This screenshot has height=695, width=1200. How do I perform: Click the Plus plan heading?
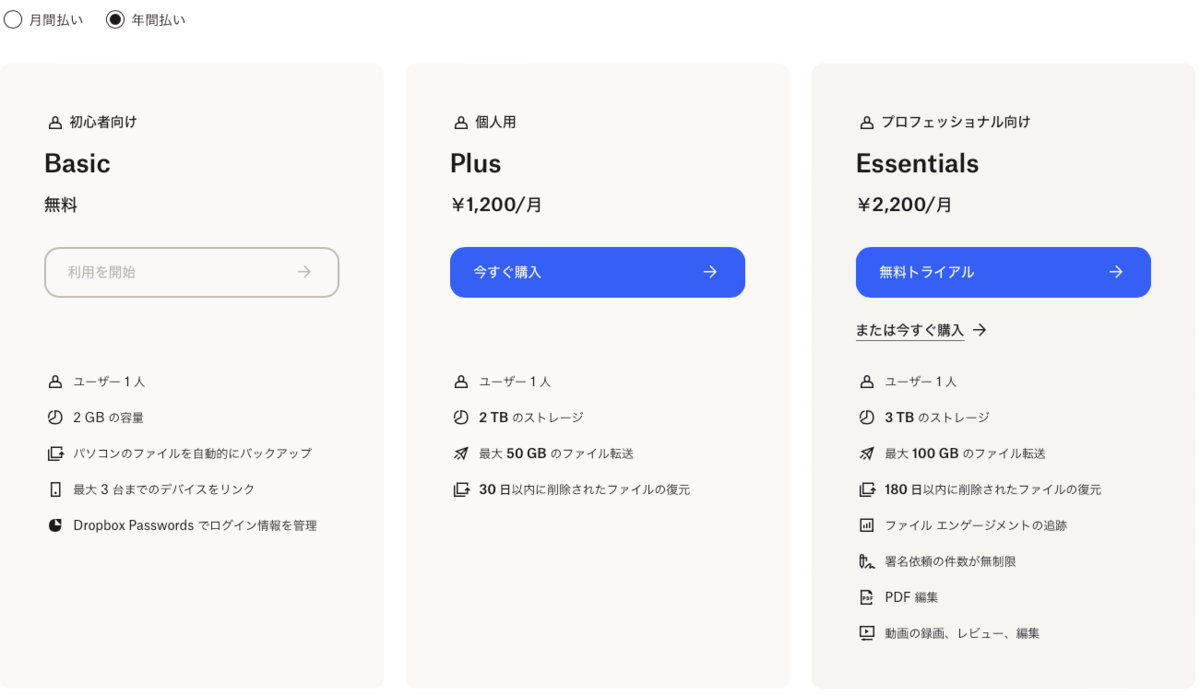(476, 164)
